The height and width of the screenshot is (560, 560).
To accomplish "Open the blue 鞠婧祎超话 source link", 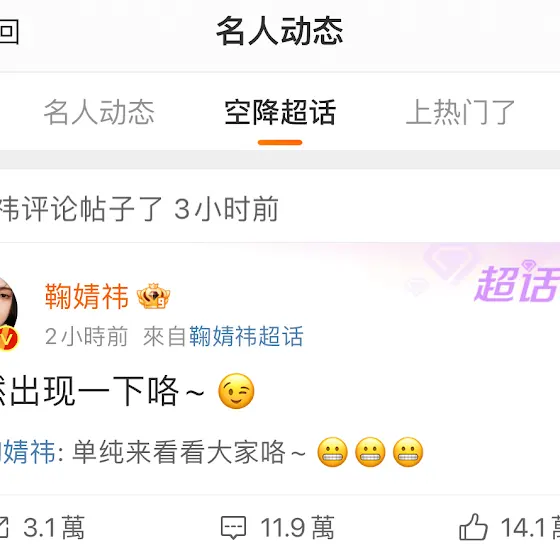I will coord(246,336).
